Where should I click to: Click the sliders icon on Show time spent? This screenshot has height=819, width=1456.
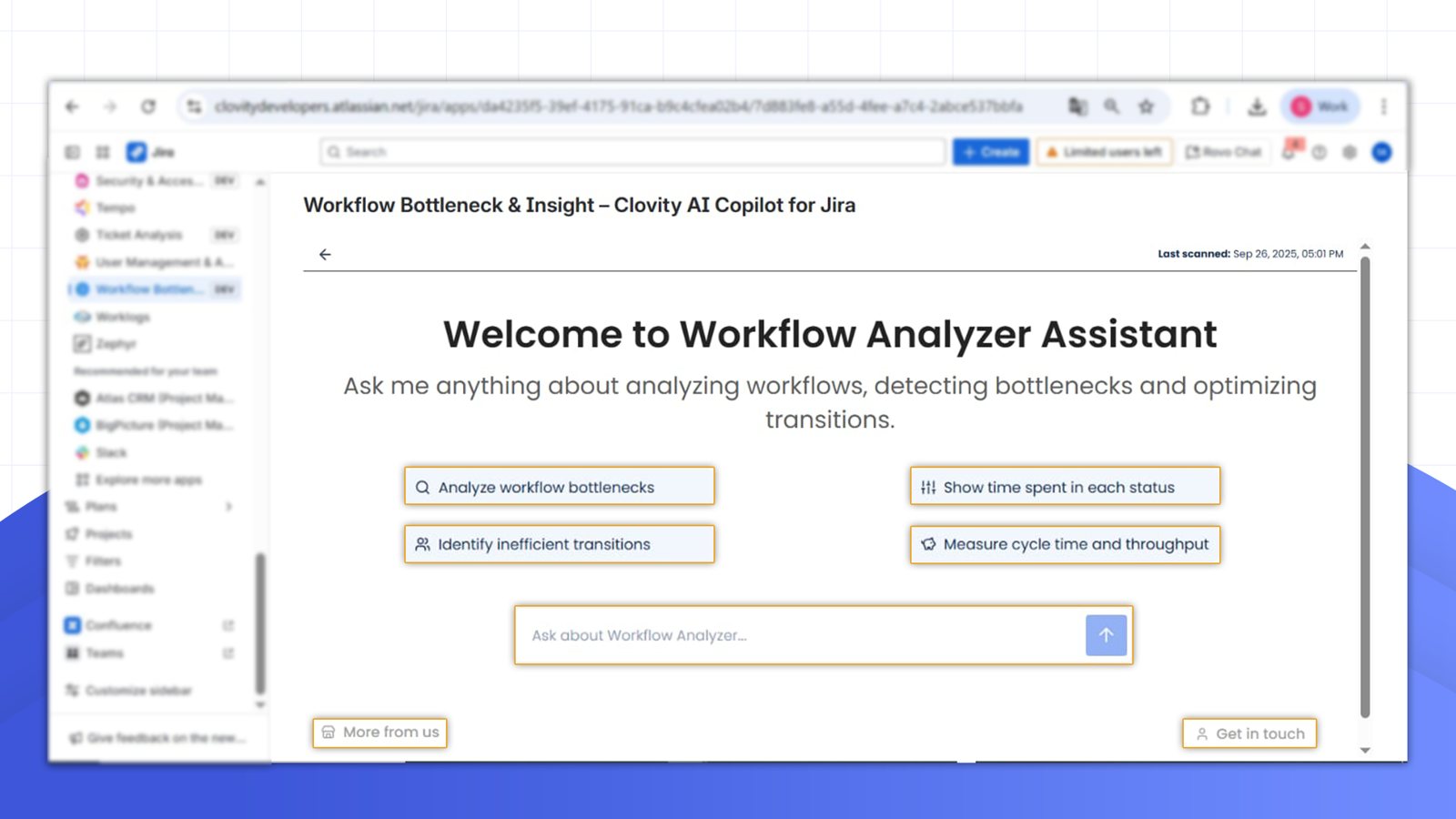pos(928,488)
